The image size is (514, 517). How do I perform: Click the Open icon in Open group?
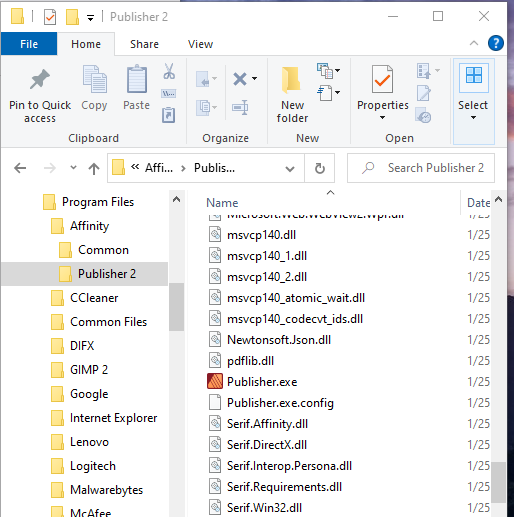[x=424, y=71]
